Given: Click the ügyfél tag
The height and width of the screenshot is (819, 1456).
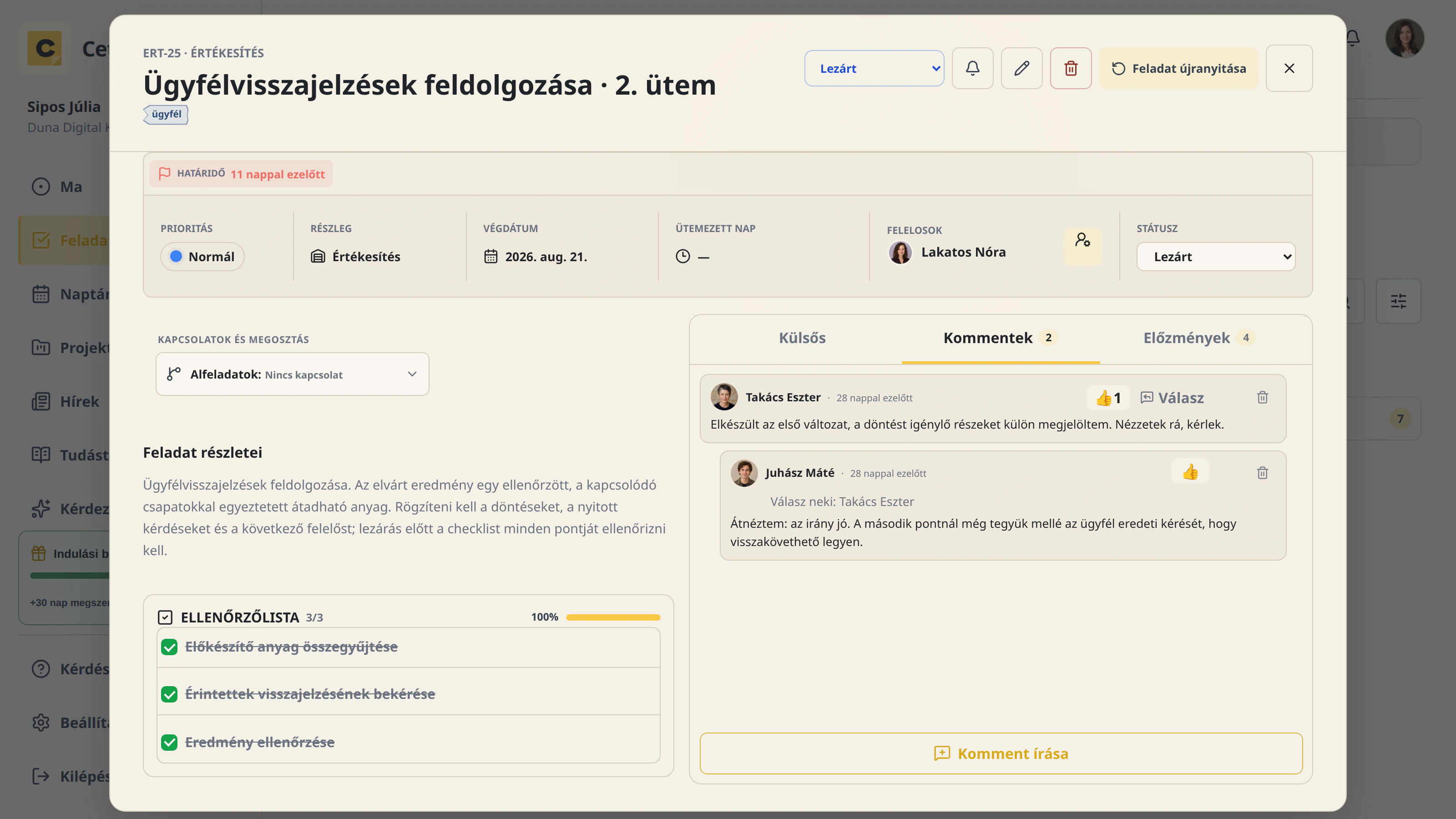Looking at the screenshot, I should 166,114.
